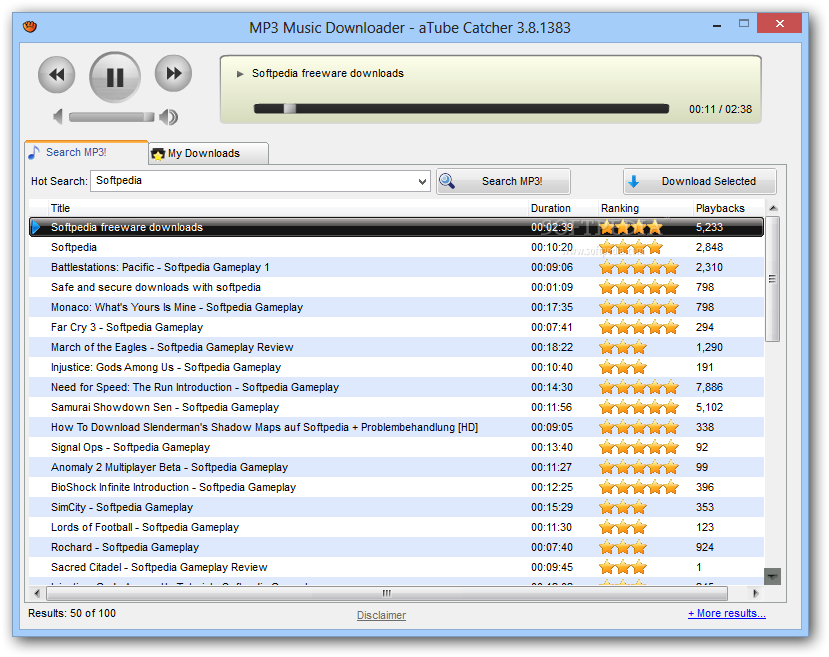Screen dimensions: 829x657
Task: Select 'Monaco: What's Yours Is Mine' row
Action: click(x=397, y=308)
